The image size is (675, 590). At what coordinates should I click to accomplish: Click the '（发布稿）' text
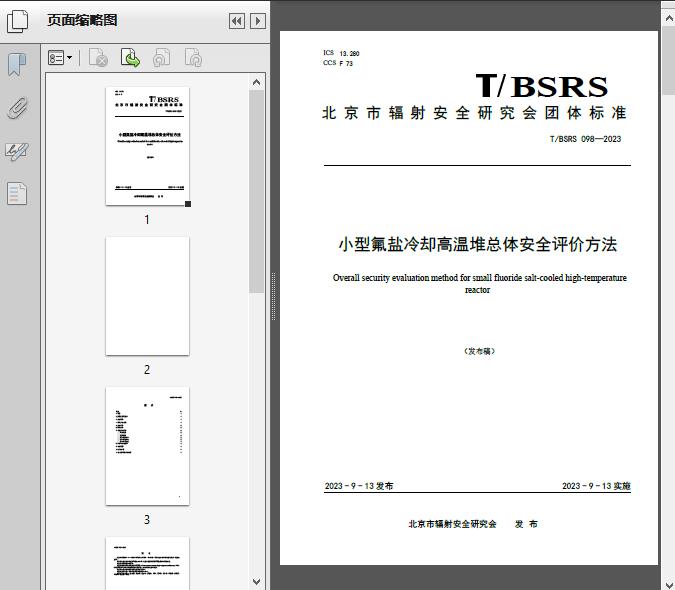tap(479, 351)
